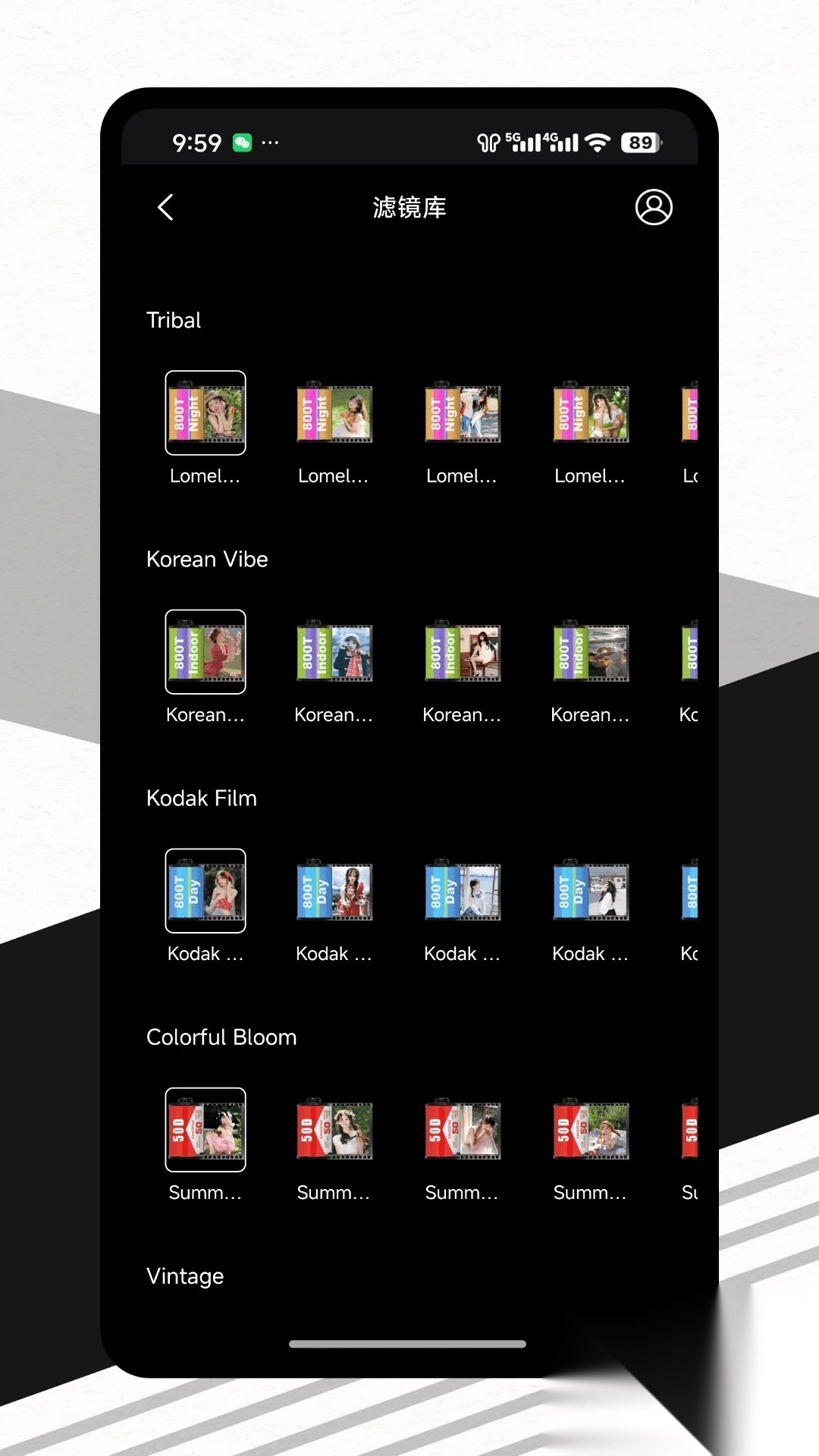Choose the second Tribal Lomel filter
Image resolution: width=819 pixels, height=1456 pixels.
pyautogui.click(x=334, y=413)
